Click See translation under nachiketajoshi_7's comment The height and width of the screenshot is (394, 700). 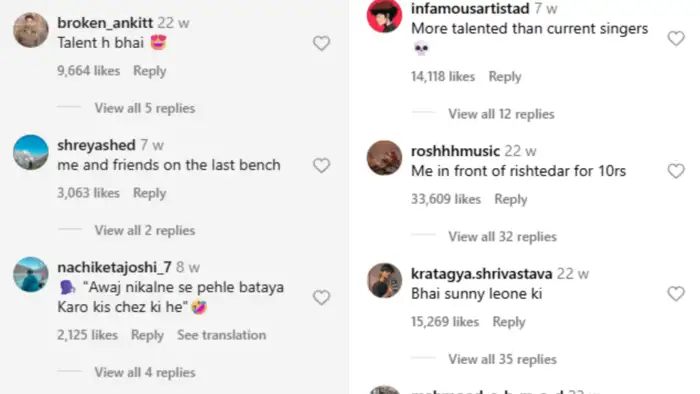coord(221,335)
